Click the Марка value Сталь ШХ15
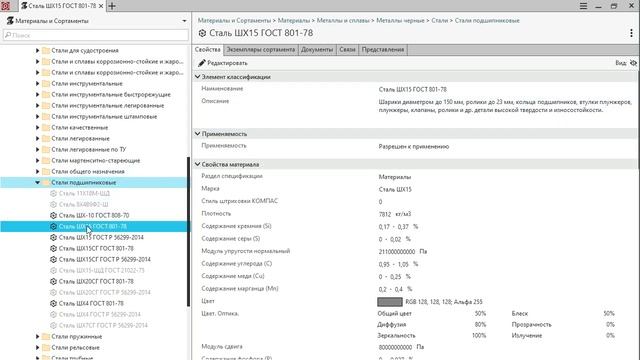The width and height of the screenshot is (640, 360). coord(395,189)
